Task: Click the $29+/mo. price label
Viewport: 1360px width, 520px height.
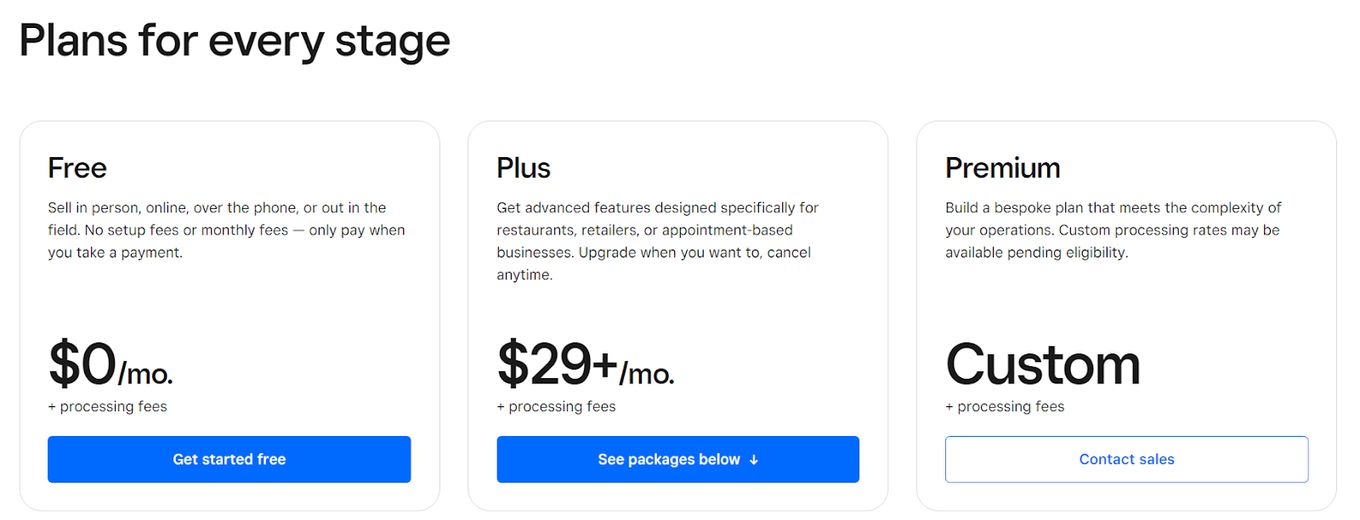Action: 586,364
